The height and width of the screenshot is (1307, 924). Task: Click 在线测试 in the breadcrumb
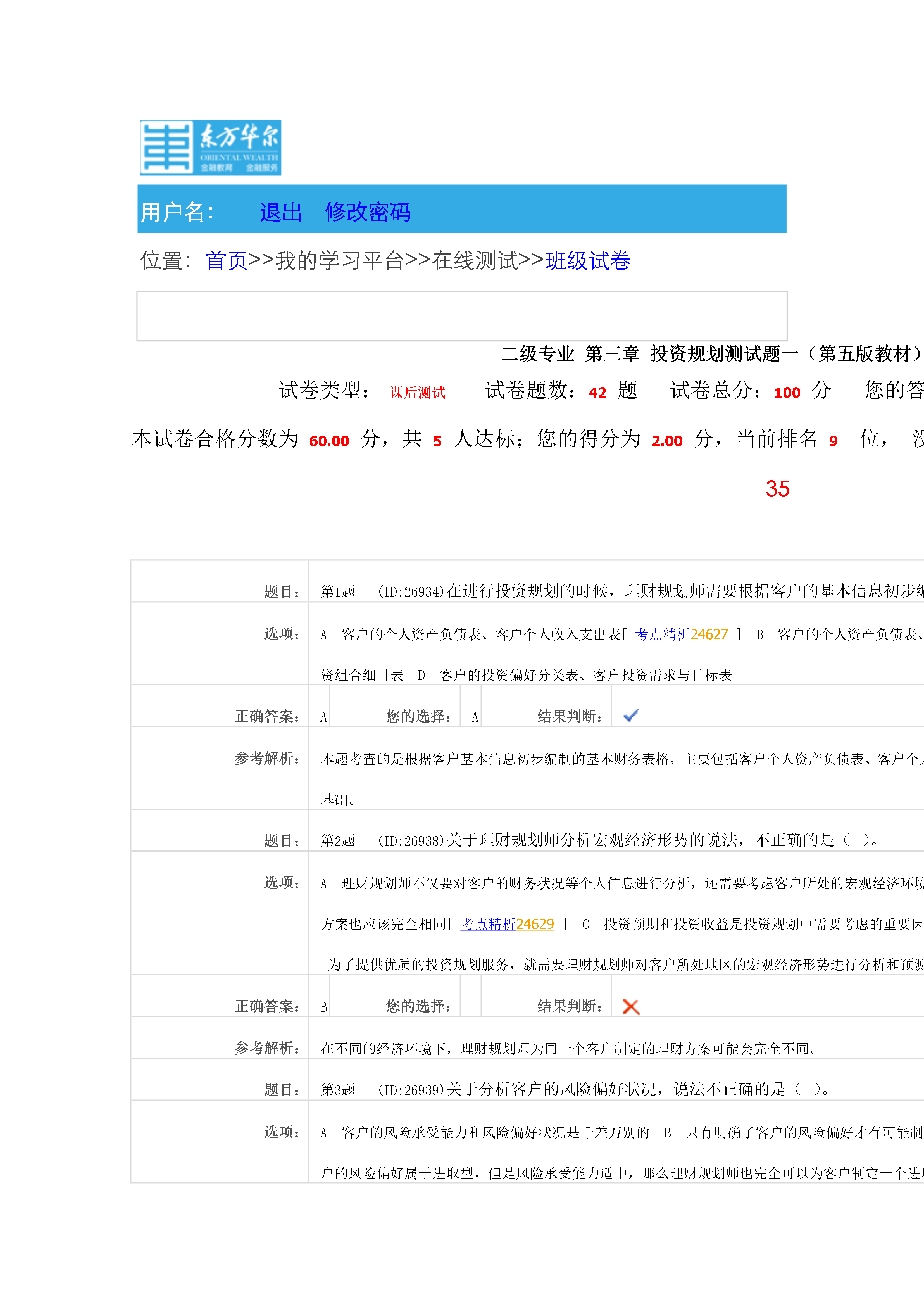point(475,261)
